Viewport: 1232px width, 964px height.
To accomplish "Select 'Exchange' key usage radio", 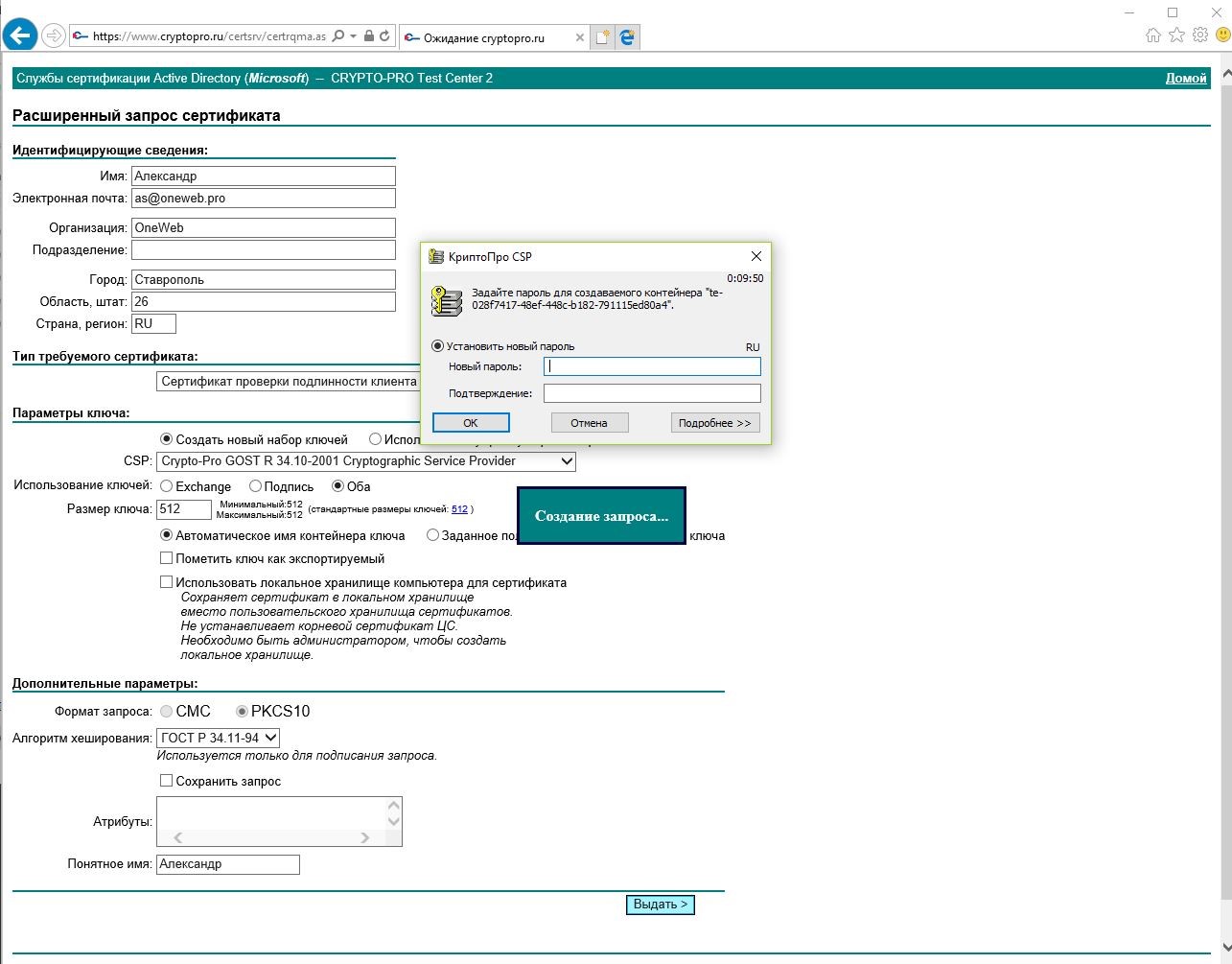I will pyautogui.click(x=167, y=486).
